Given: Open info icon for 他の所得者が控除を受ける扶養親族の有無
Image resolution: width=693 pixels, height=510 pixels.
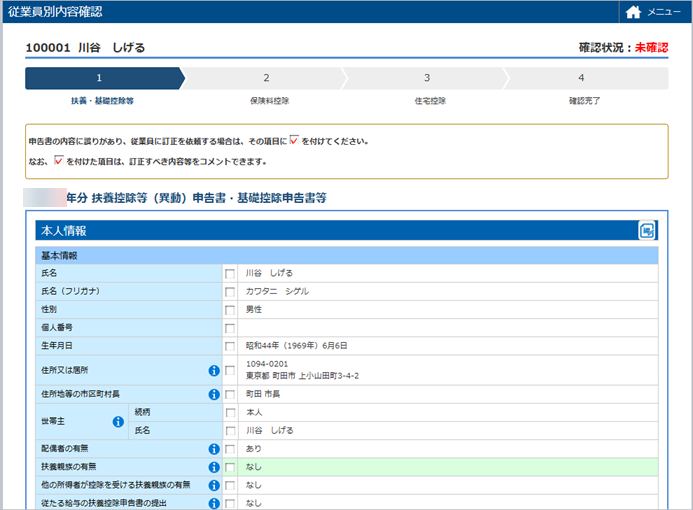Looking at the screenshot, I should tap(214, 485).
